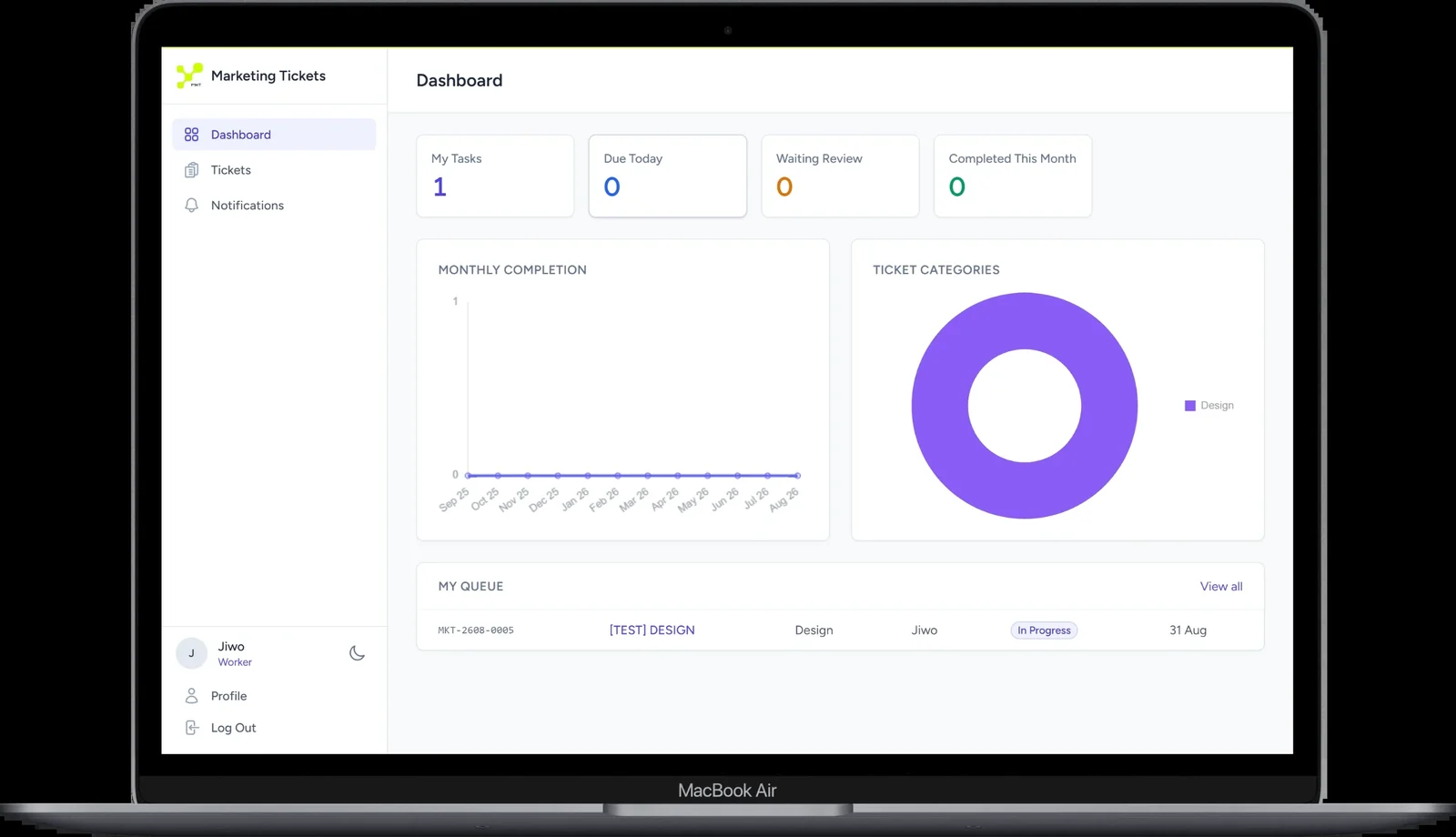
Task: Open the Due Today card
Action: click(668, 176)
